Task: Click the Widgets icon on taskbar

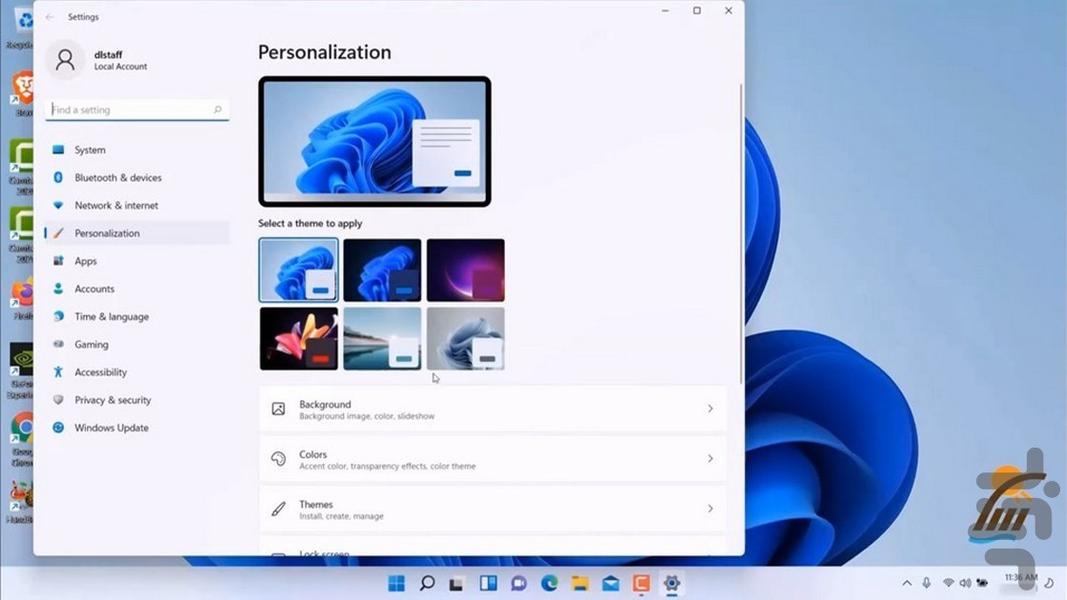Action: 488,584
